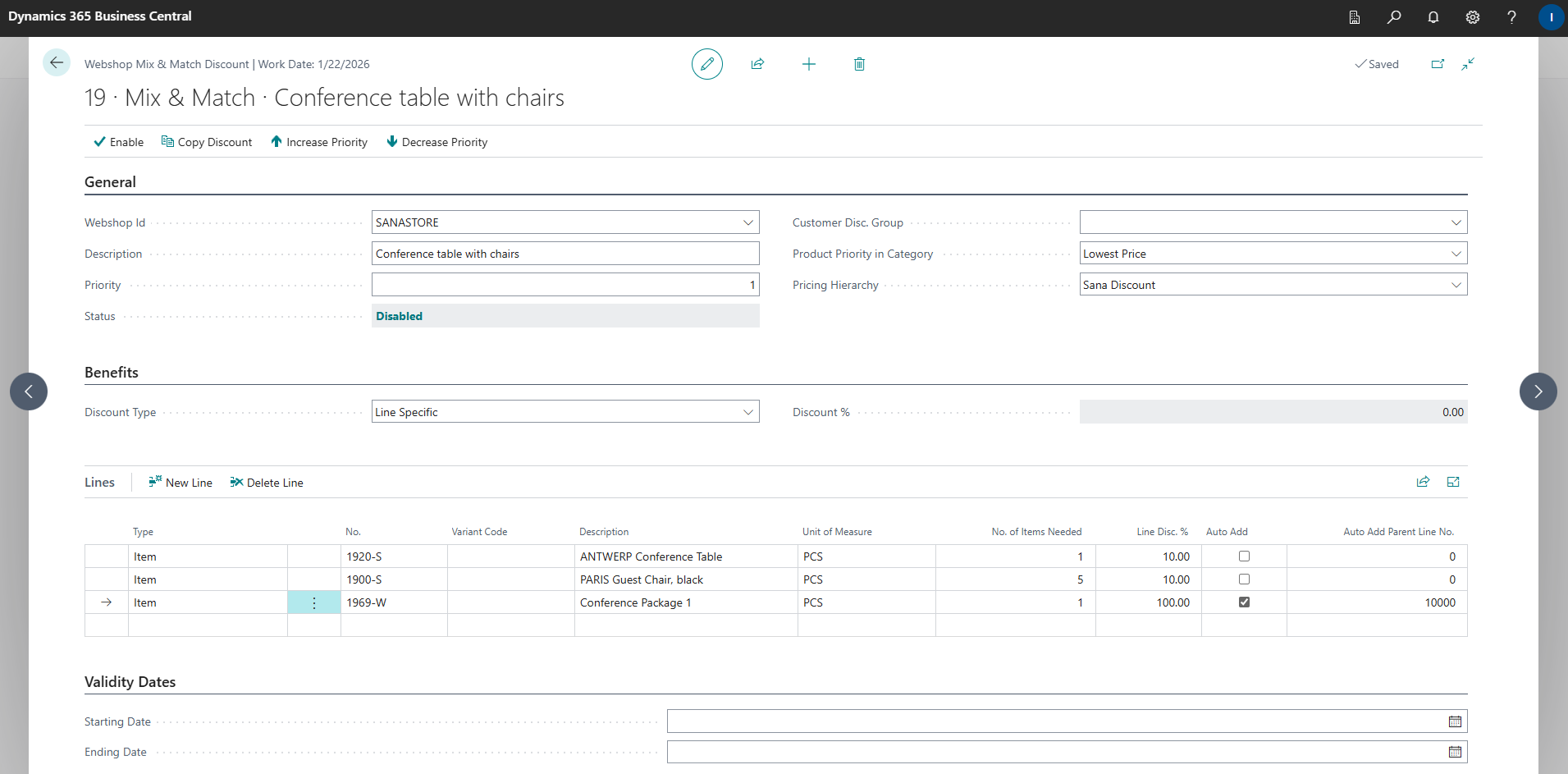Expand the Webshop Id dropdown
This screenshot has height=774, width=1568.
click(x=747, y=222)
